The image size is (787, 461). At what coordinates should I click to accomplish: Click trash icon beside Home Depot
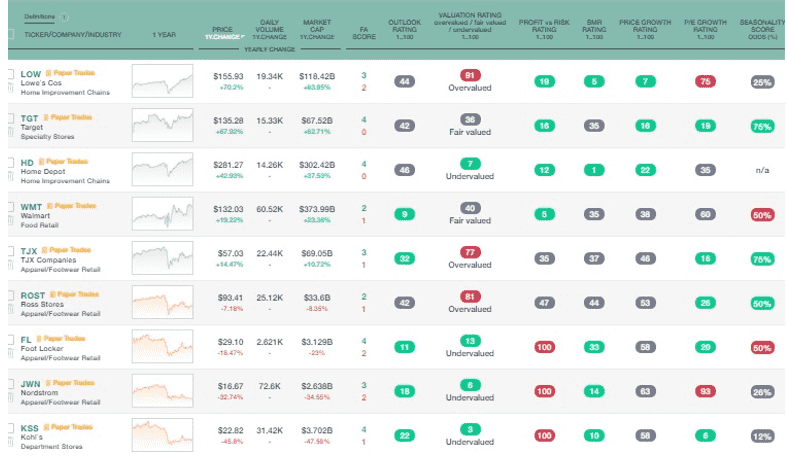click(10, 174)
